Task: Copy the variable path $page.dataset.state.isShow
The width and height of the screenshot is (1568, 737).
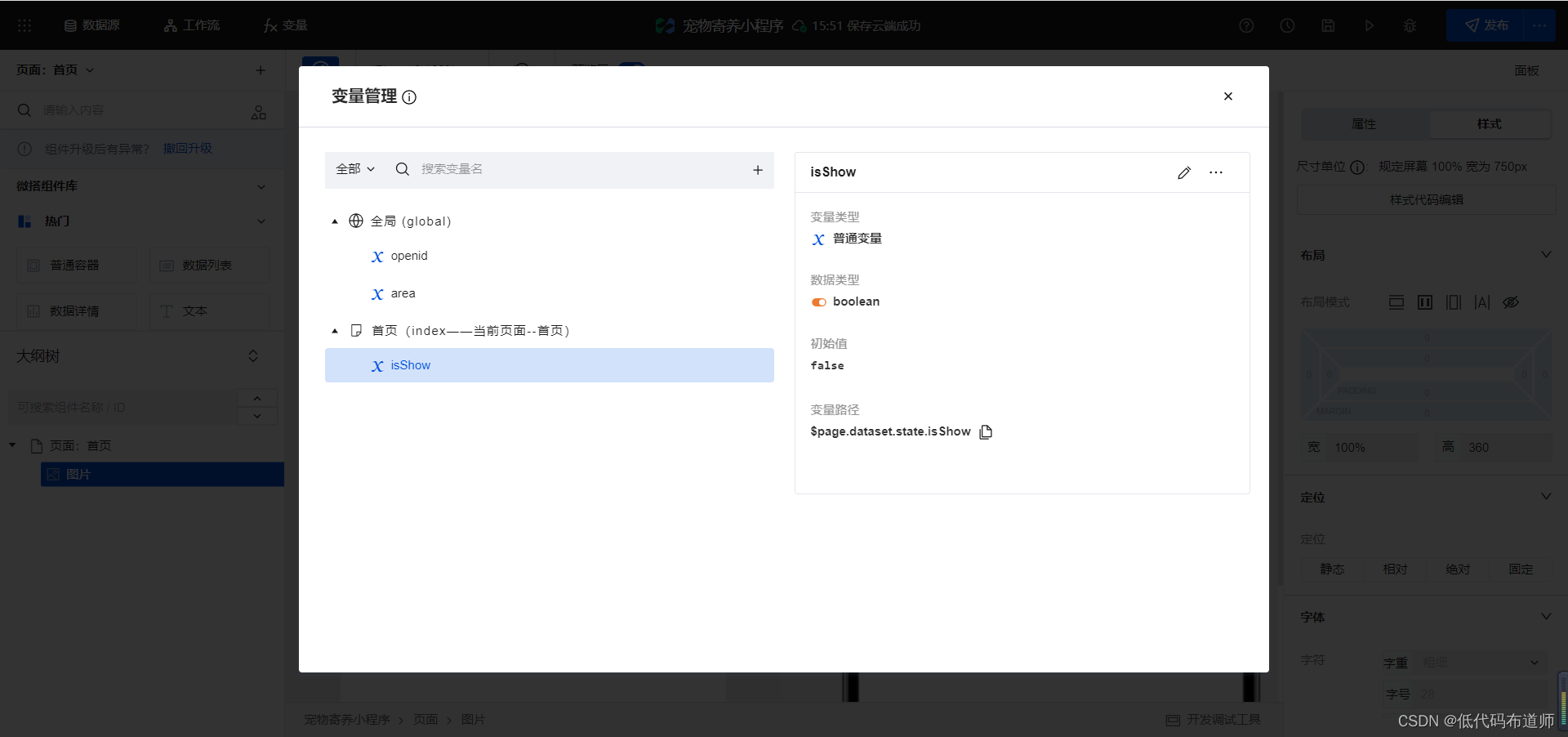Action: point(986,432)
